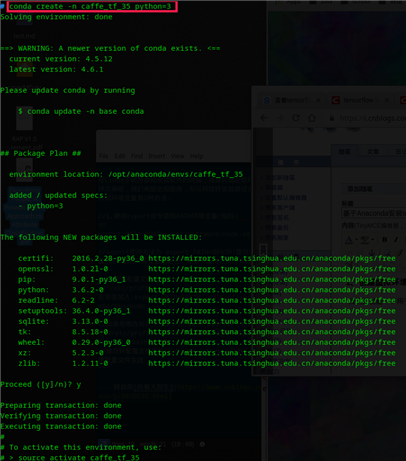This screenshot has width=406, height=461.
Task: Click the browser address bar with cnblogs URL
Action: click(x=367, y=118)
